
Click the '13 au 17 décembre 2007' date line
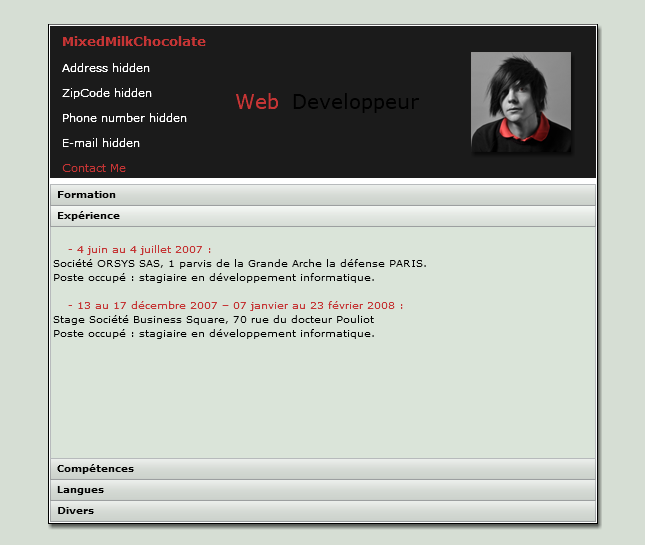tap(235, 306)
